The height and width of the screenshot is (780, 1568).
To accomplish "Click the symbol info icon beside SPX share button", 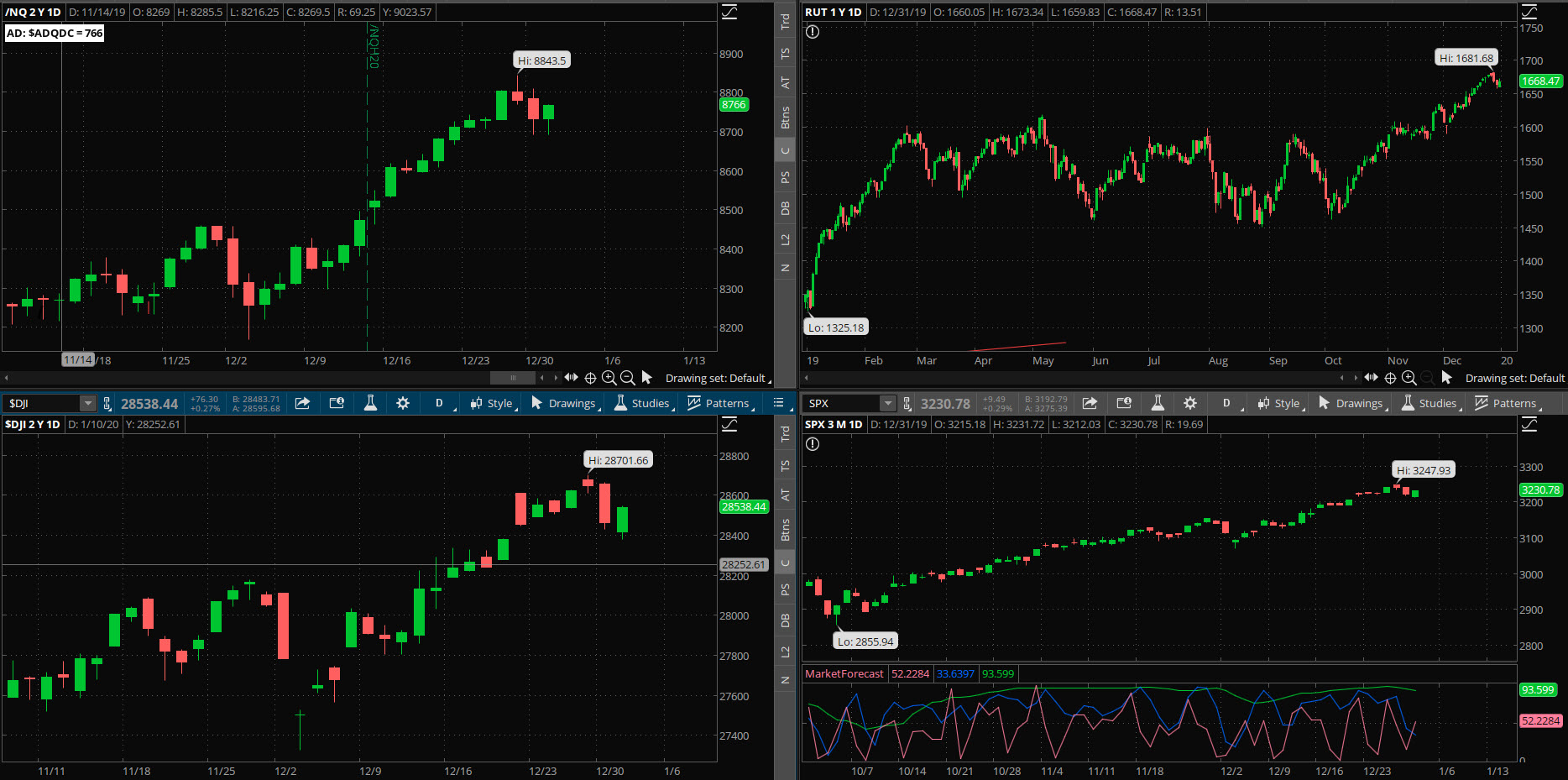I will [x=1124, y=403].
